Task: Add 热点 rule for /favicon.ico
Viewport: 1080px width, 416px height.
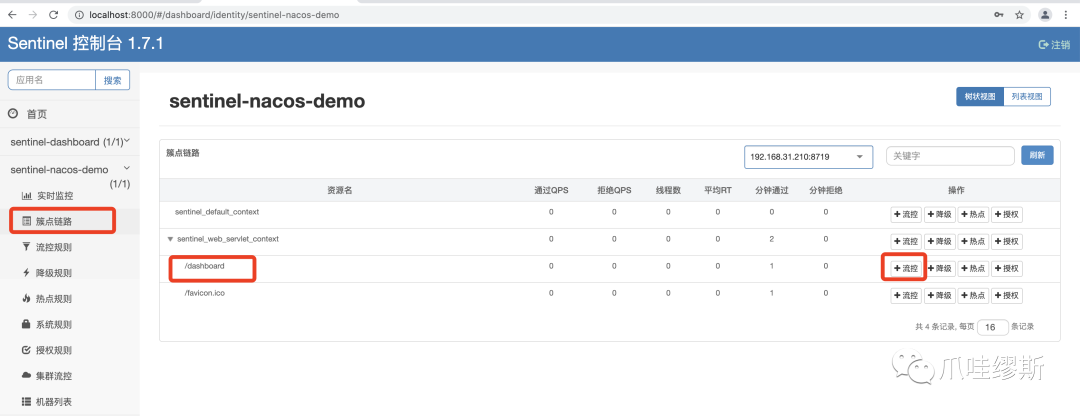Action: tap(973, 296)
